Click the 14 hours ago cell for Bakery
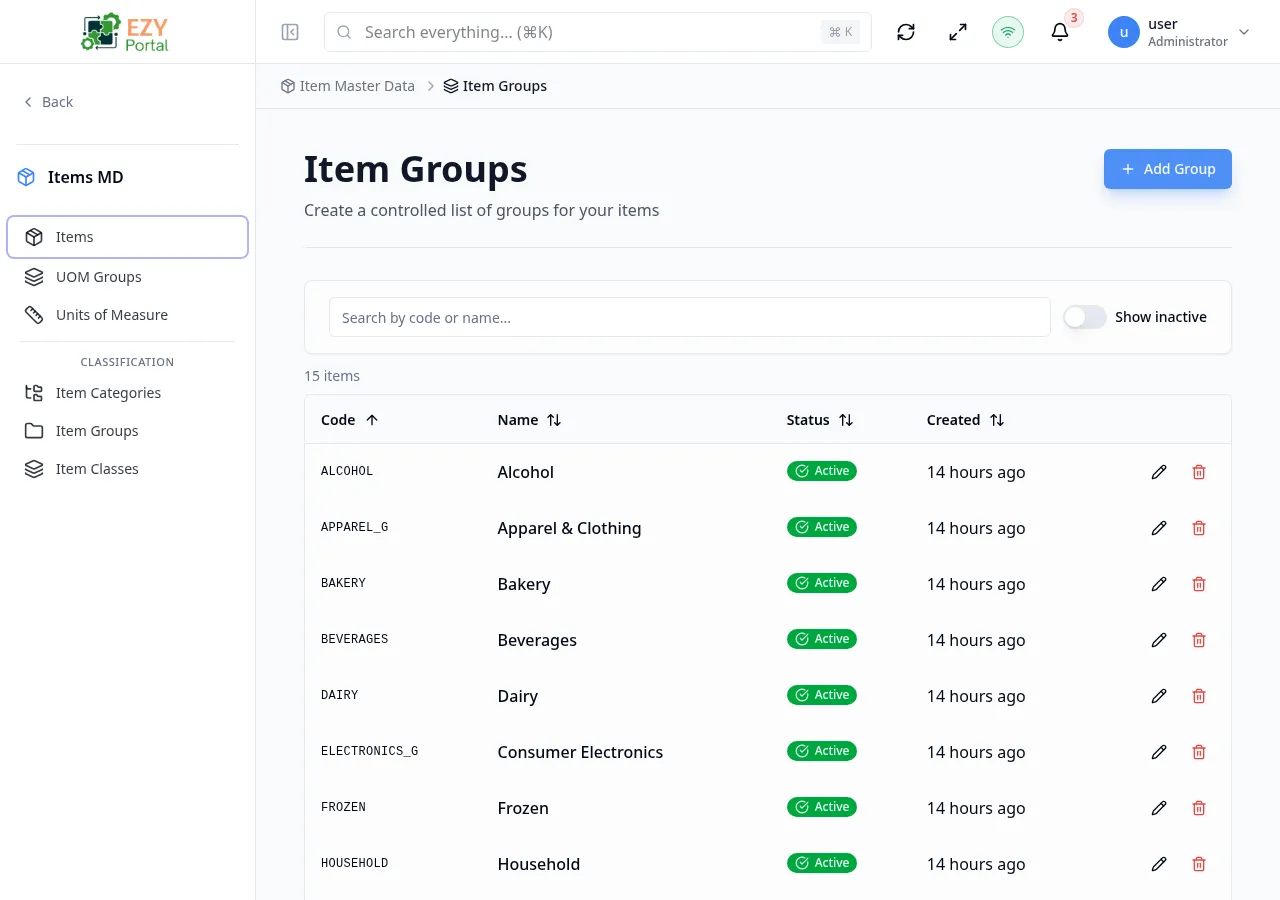1280x900 pixels. pos(976,584)
